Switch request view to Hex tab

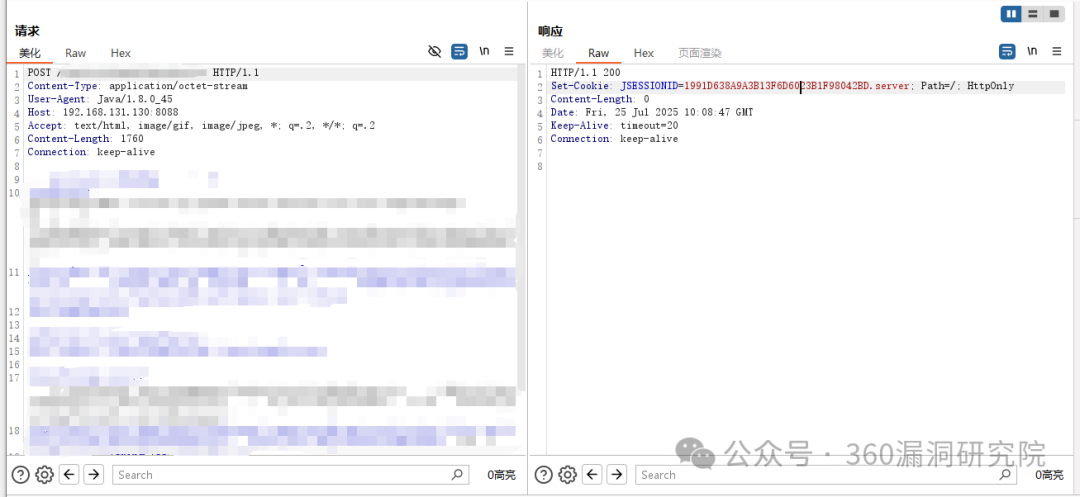(x=120, y=53)
